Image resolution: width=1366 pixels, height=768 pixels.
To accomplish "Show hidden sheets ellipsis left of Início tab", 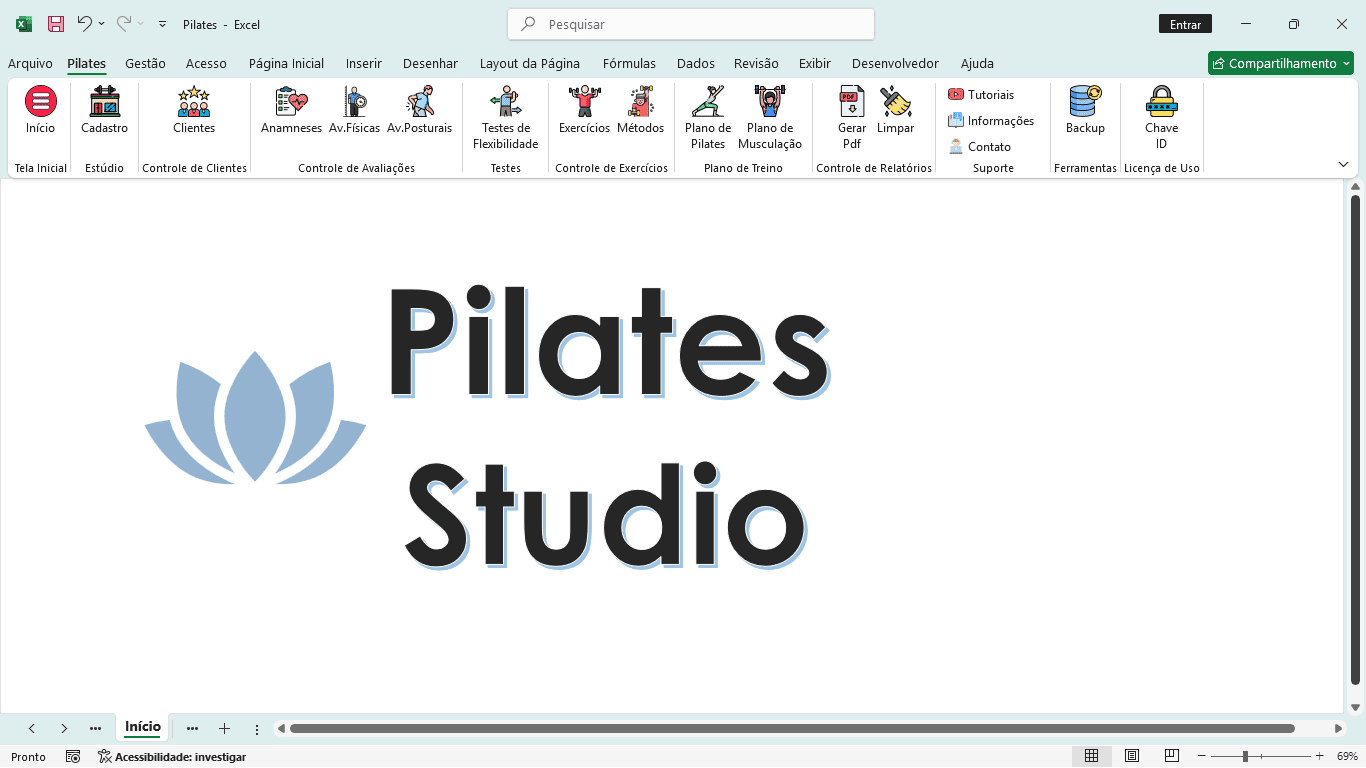I will (x=95, y=729).
